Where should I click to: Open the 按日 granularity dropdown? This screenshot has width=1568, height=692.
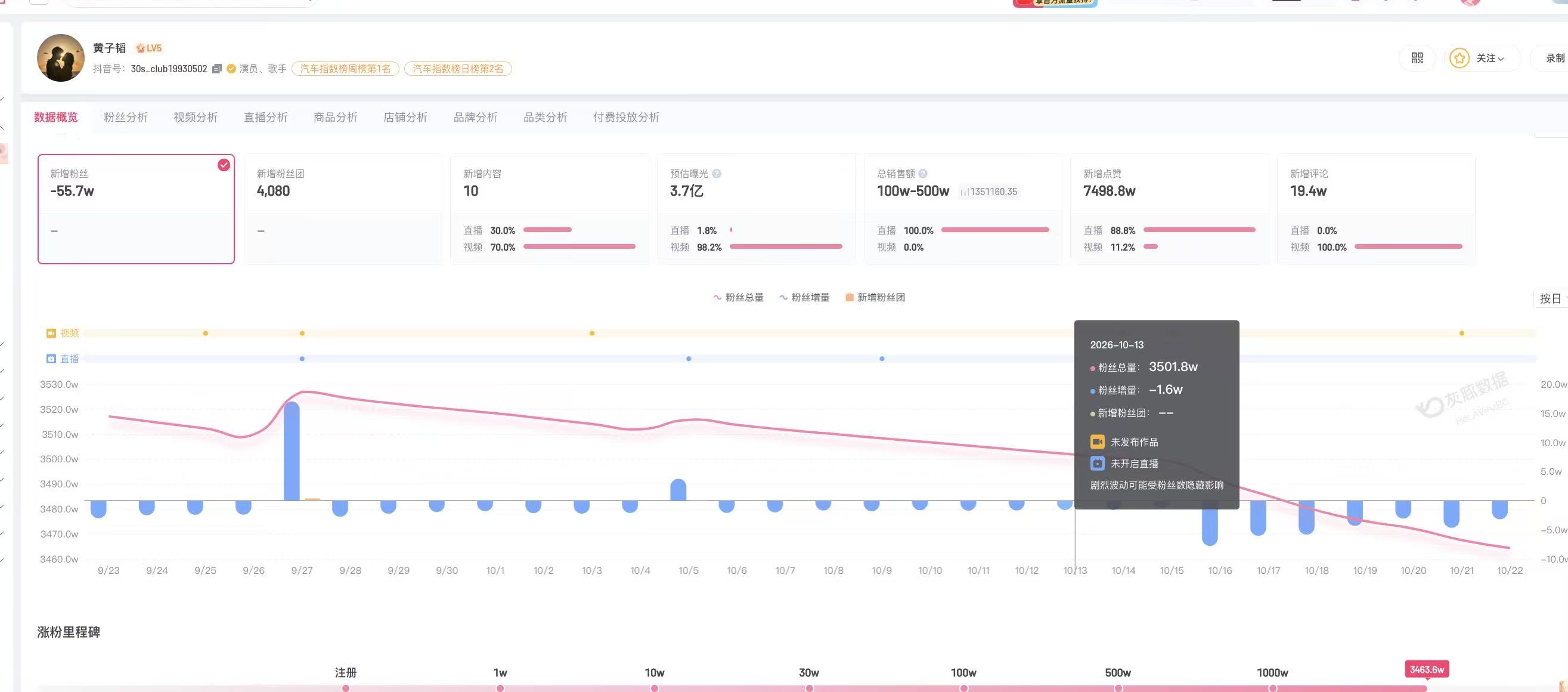click(1550, 298)
